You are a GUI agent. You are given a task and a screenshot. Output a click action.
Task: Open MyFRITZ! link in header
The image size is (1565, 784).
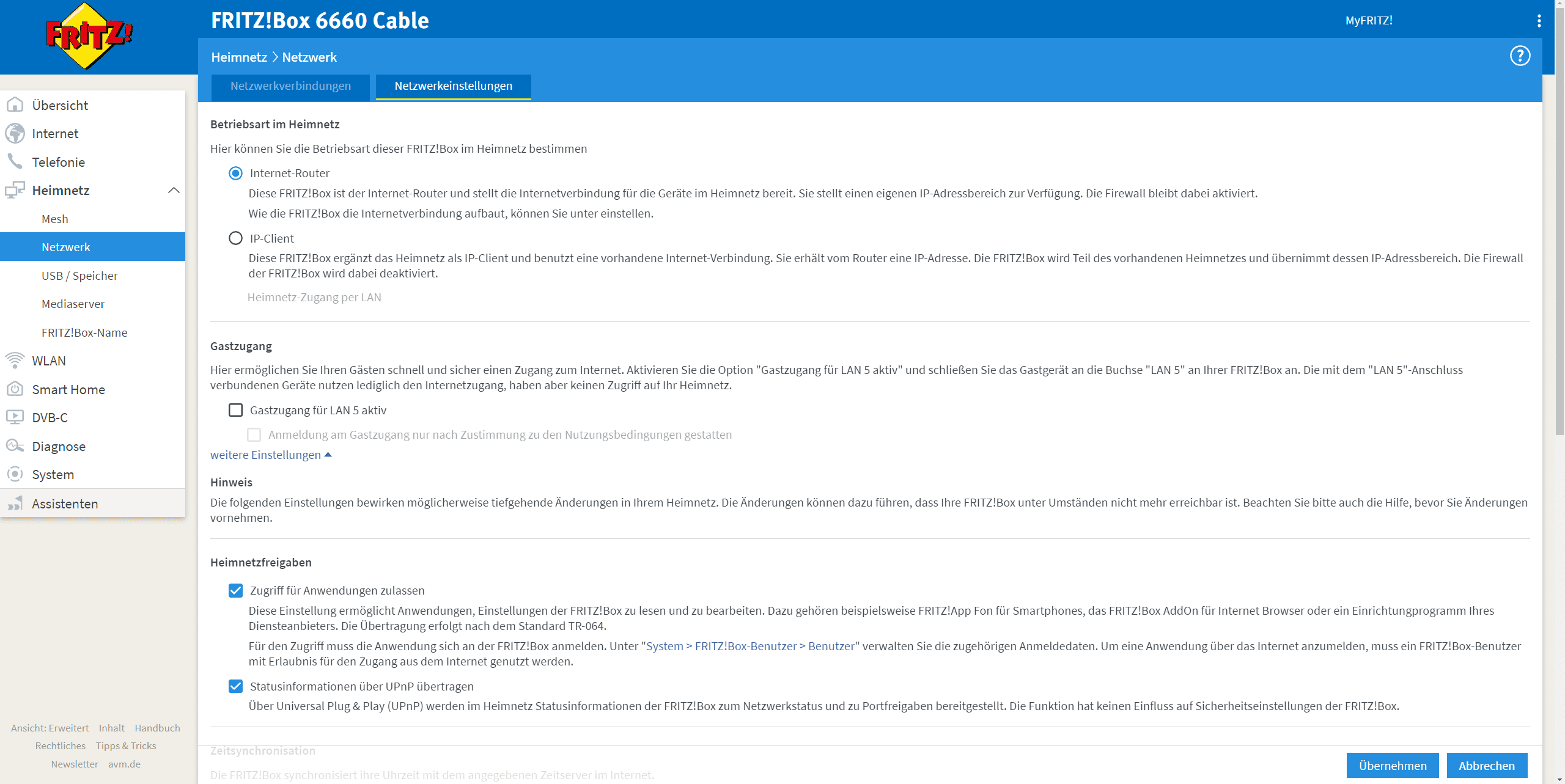point(1369,20)
